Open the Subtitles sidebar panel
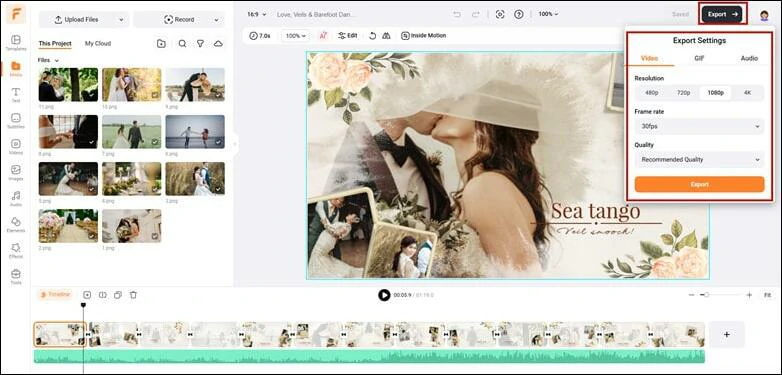Image resolution: width=782 pixels, height=375 pixels. 16,121
